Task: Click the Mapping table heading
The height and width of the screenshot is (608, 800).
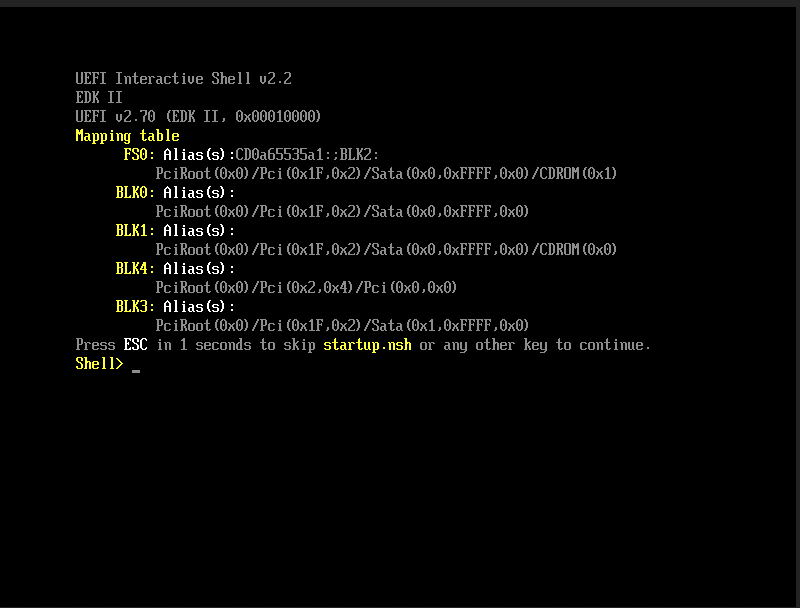Action: pos(127,136)
